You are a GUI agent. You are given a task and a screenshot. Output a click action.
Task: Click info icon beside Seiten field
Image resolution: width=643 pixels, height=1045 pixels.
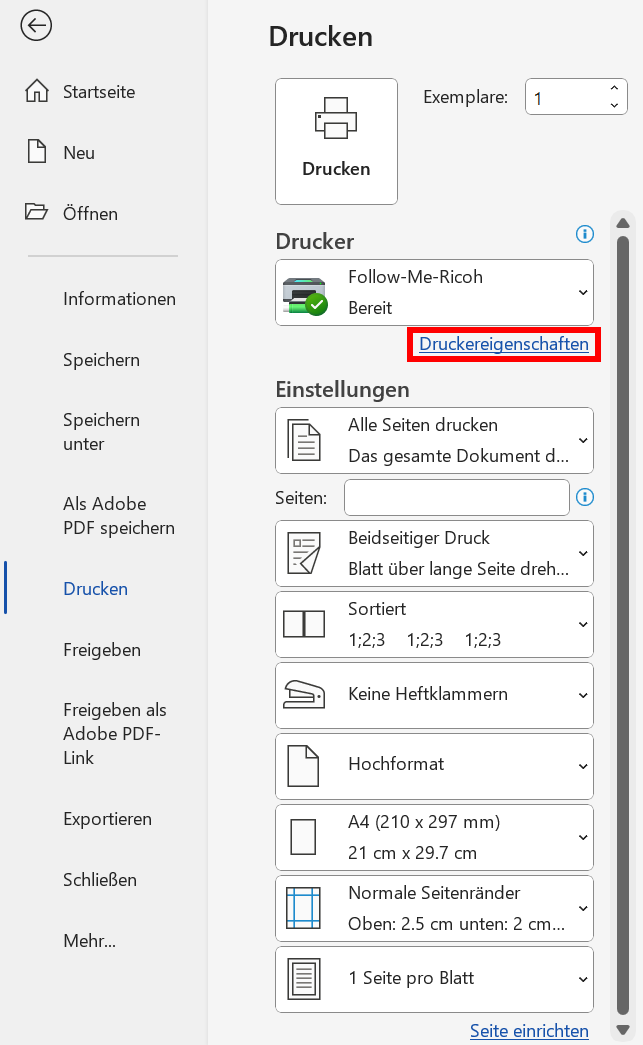click(585, 497)
